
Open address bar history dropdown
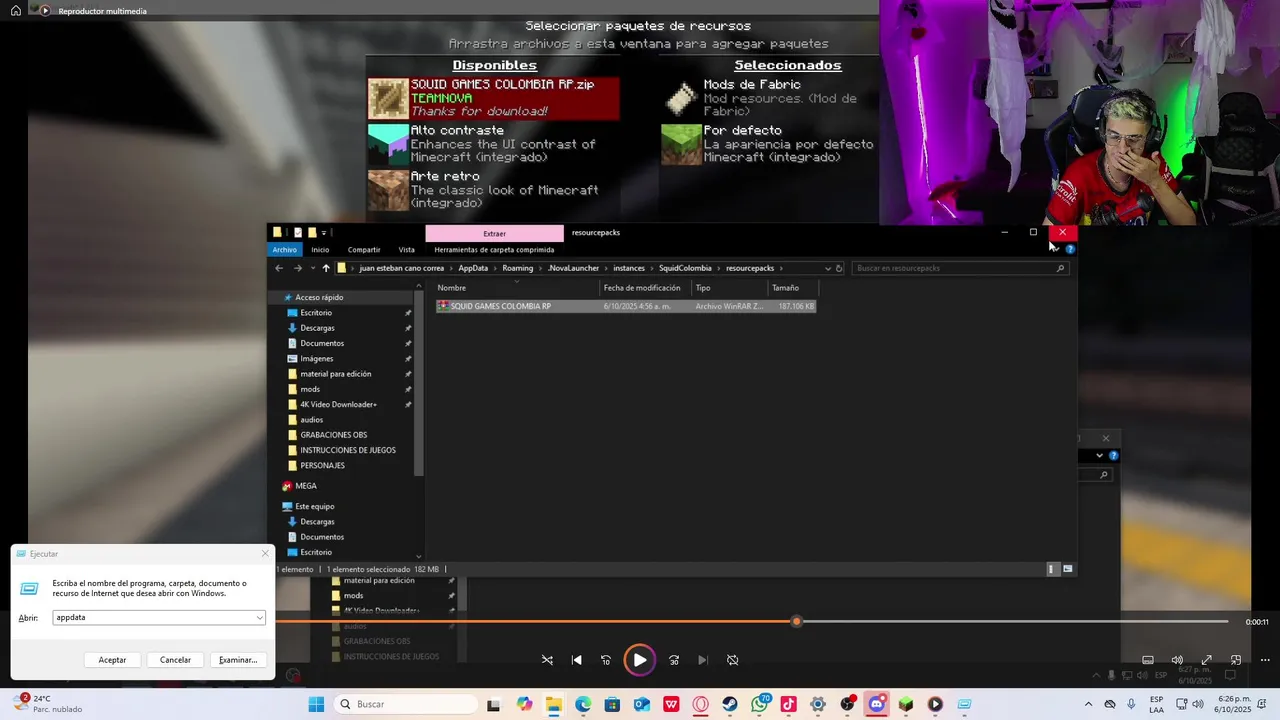tap(827, 268)
